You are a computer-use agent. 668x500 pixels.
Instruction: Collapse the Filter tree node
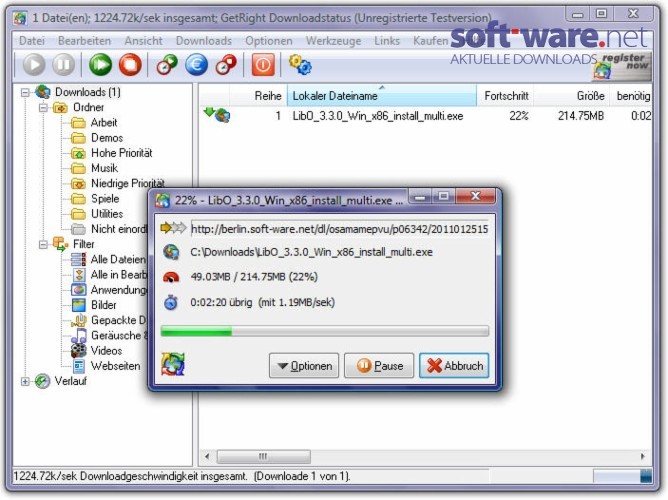43,244
